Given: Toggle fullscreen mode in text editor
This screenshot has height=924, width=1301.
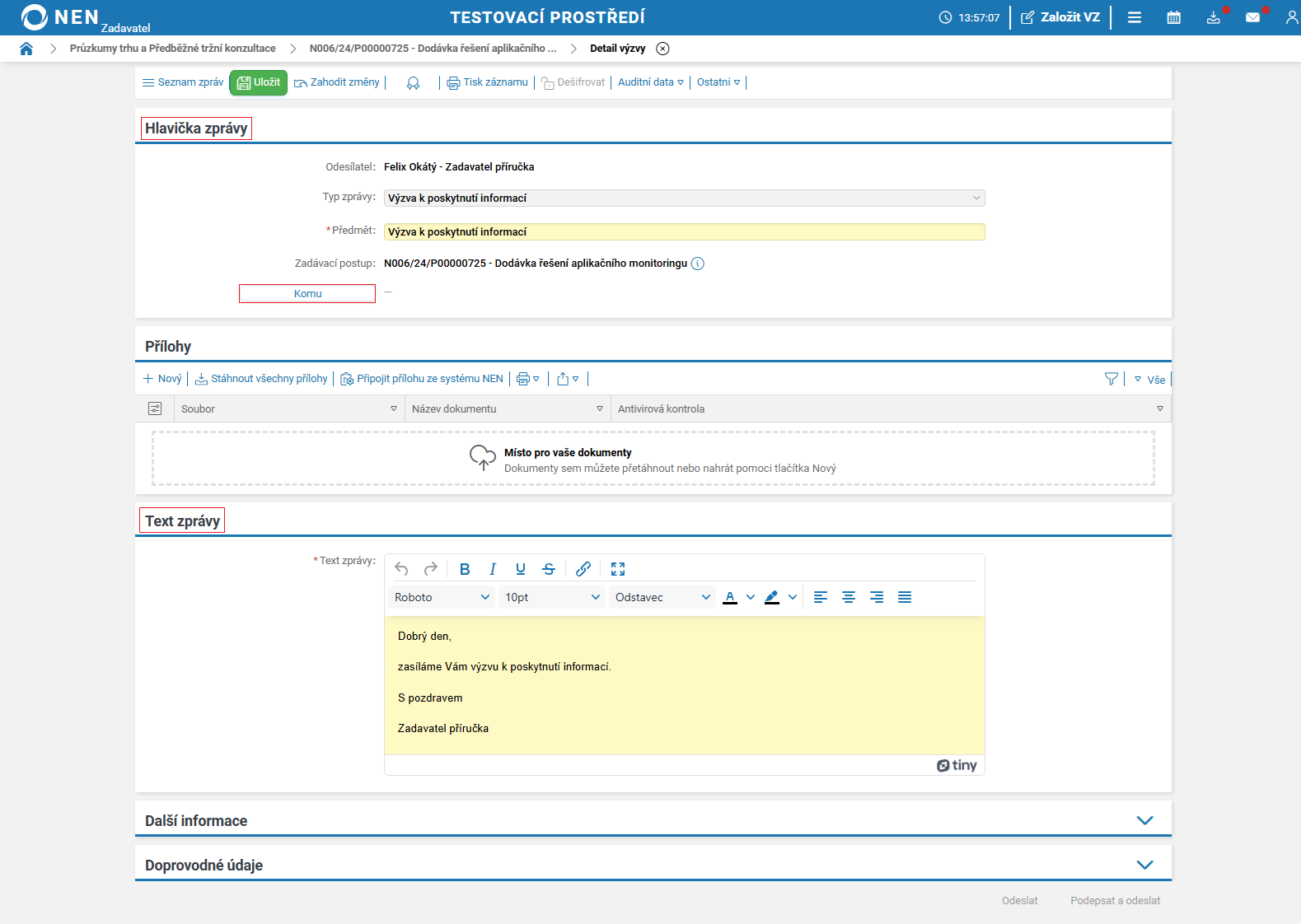Looking at the screenshot, I should point(618,569).
